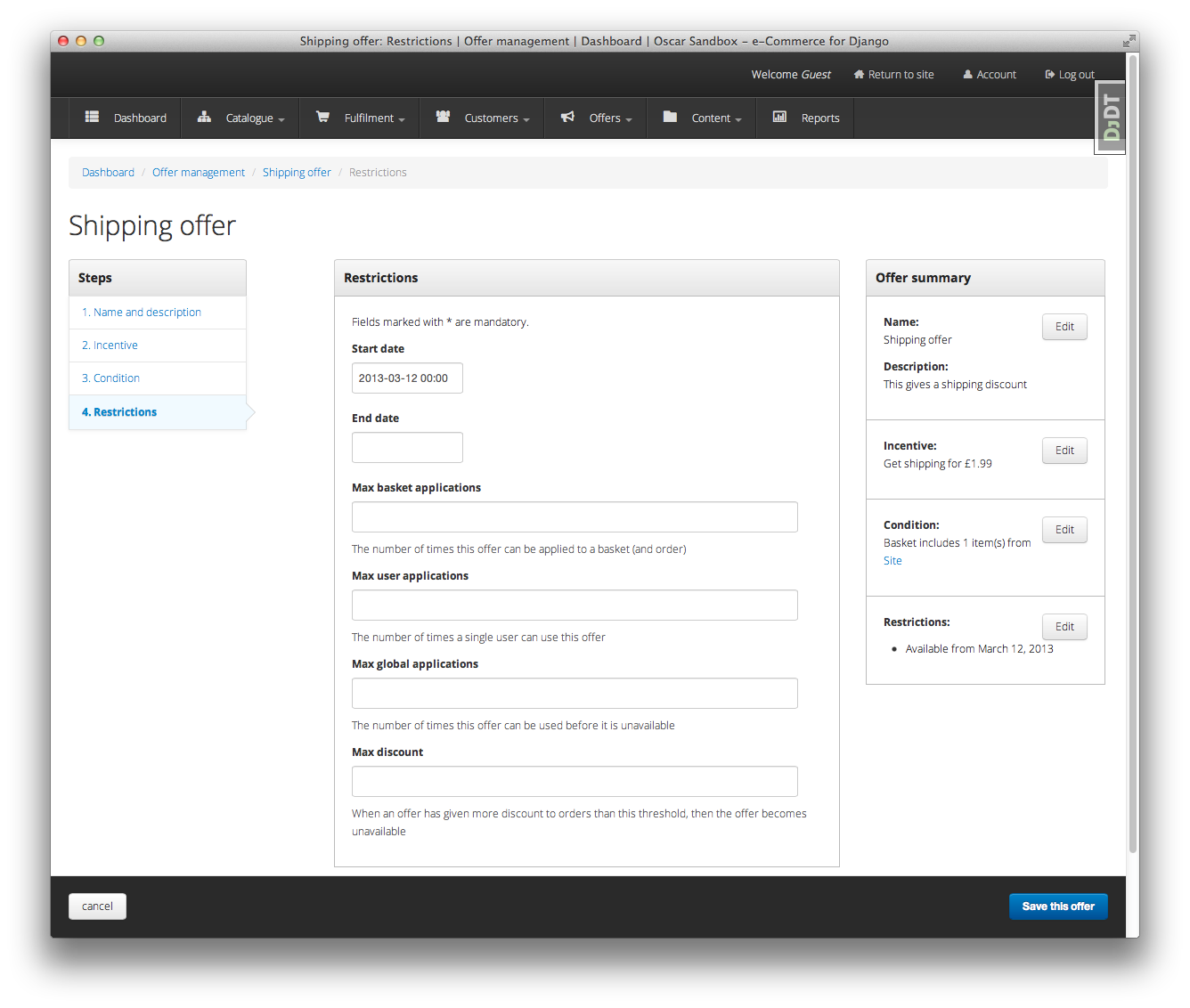The height and width of the screenshot is (1008, 1190).
Task: Click the Dashboard list icon in navbar
Action: [92, 117]
